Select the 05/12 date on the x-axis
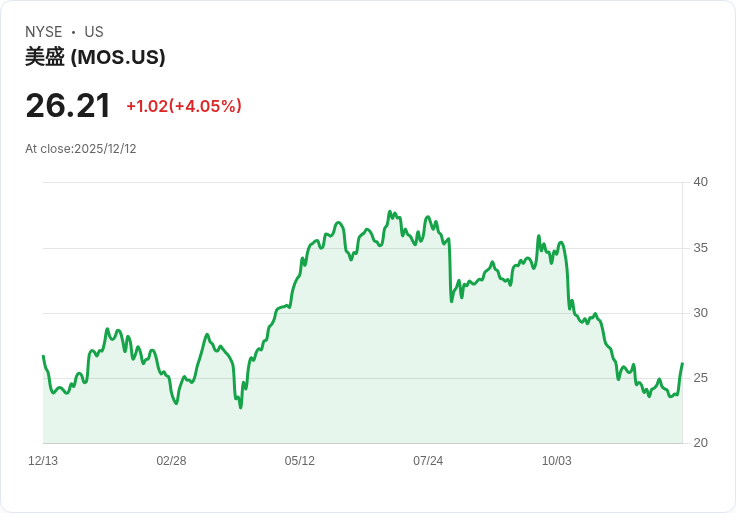 [300, 461]
